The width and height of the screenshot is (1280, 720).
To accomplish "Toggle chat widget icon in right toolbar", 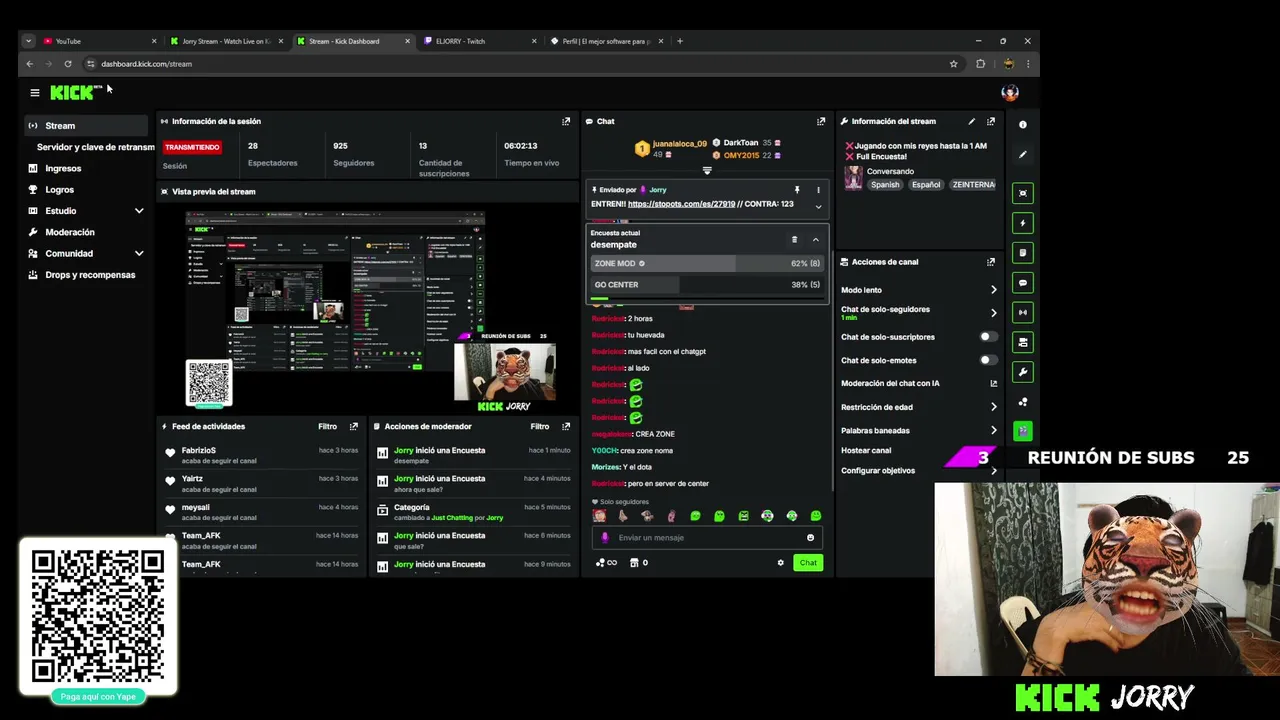I will pos(1022,283).
